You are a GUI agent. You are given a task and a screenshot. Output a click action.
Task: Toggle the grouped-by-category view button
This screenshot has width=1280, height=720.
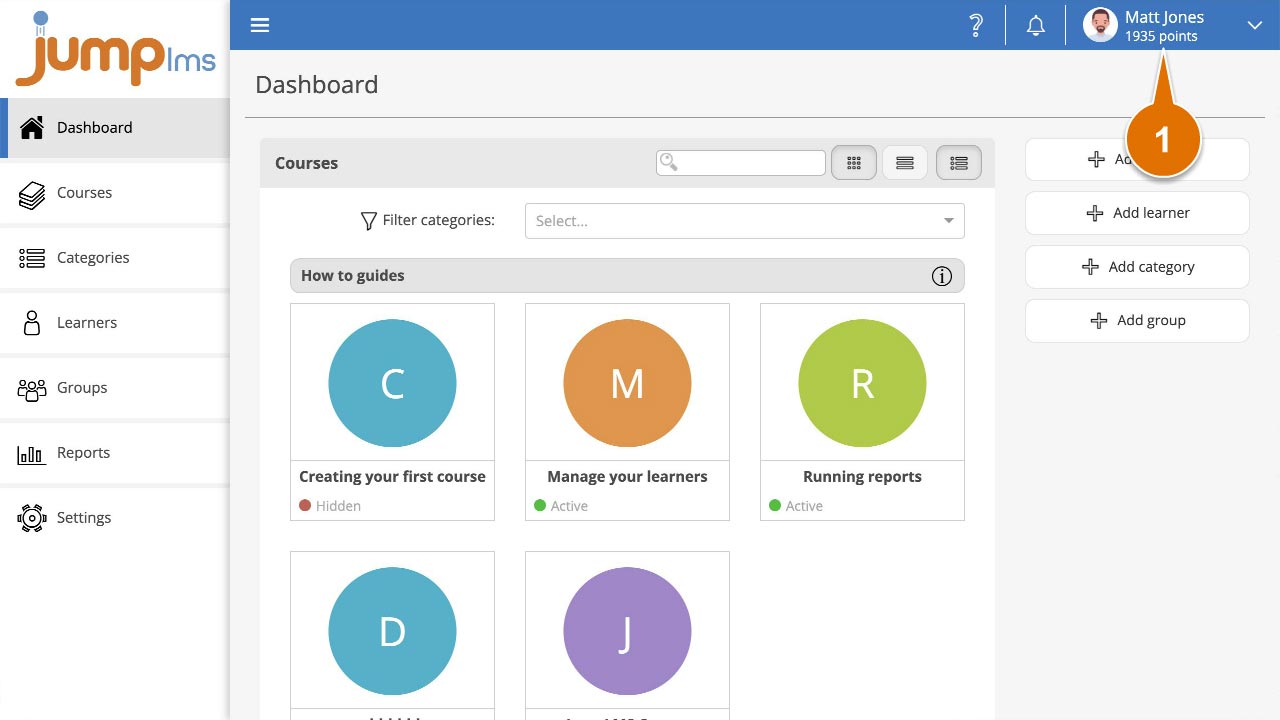[959, 163]
